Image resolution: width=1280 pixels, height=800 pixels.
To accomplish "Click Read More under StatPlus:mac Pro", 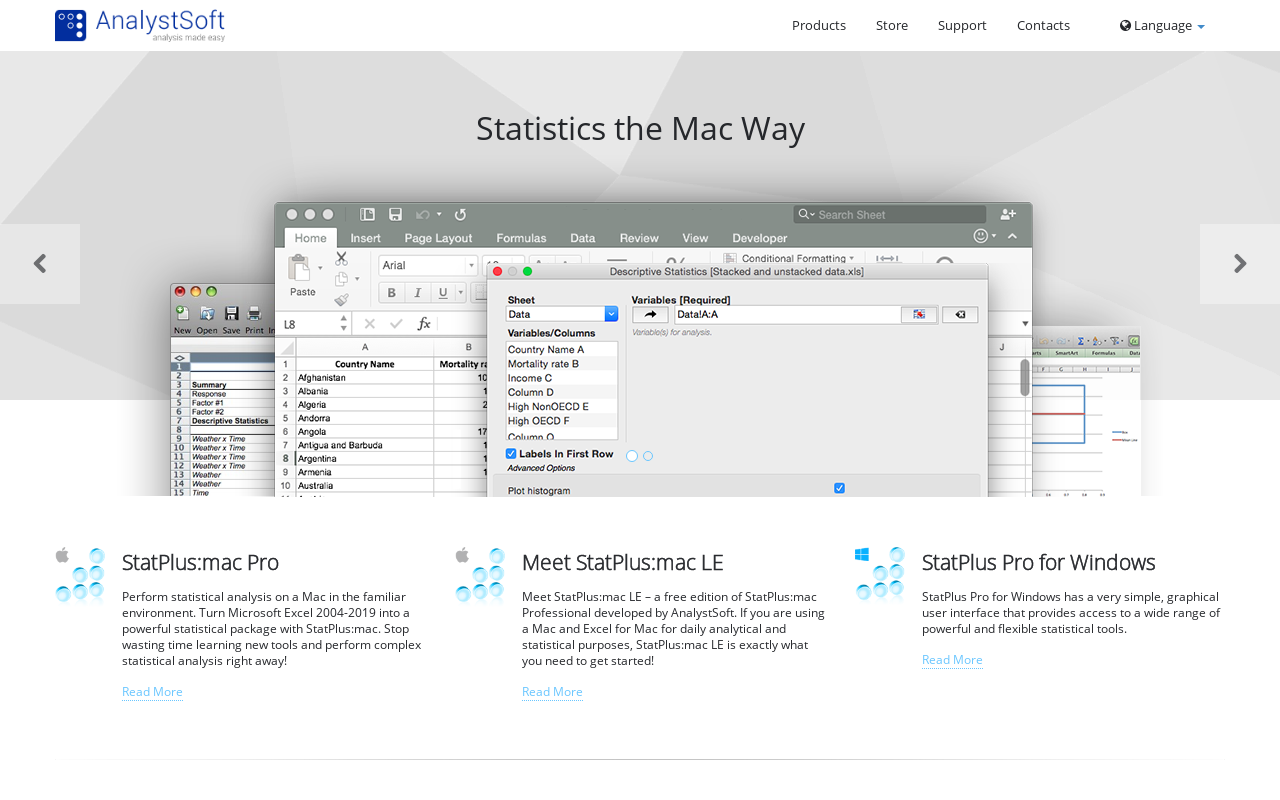I will 152,691.
